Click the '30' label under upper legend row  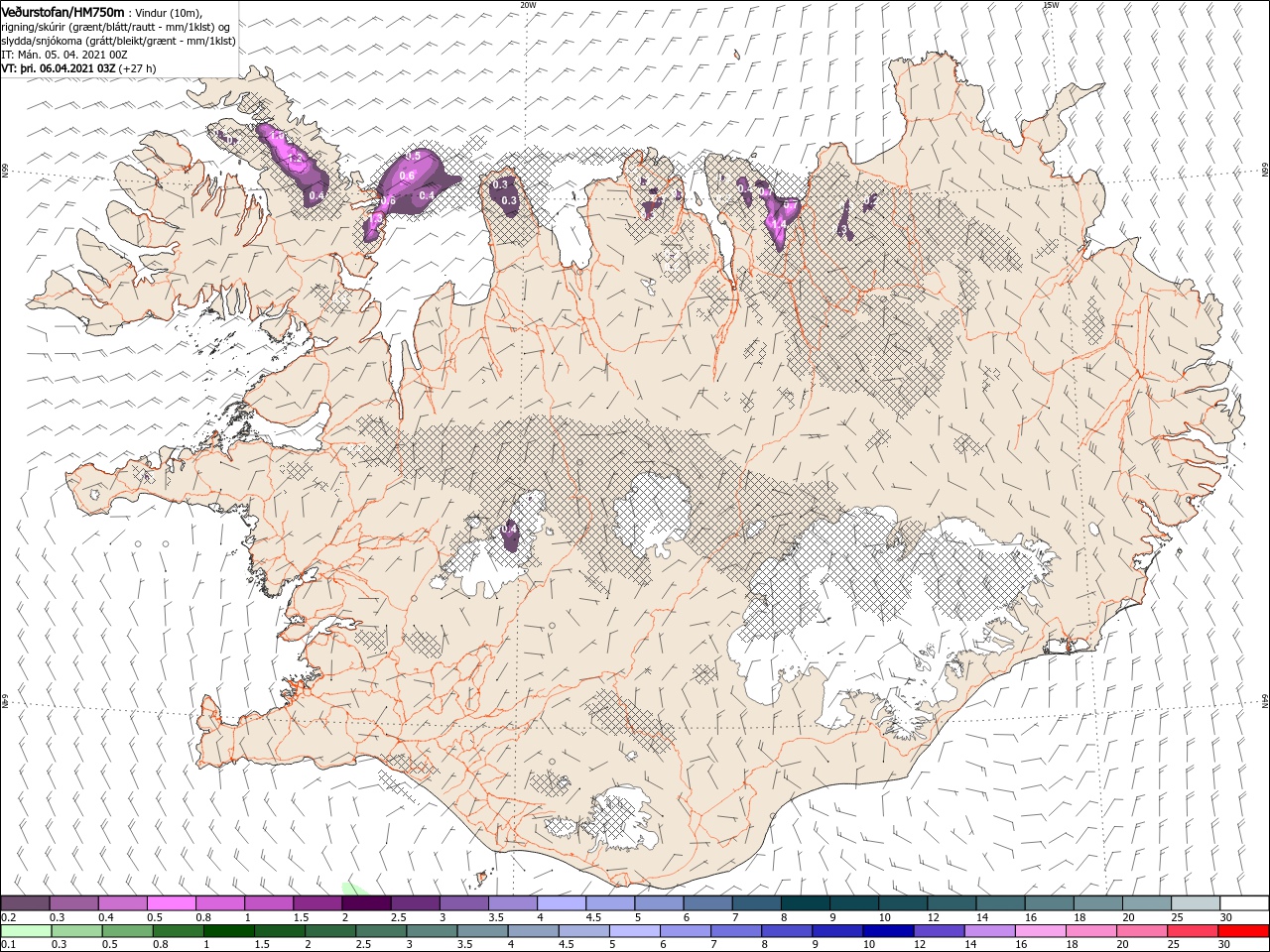point(1226,917)
